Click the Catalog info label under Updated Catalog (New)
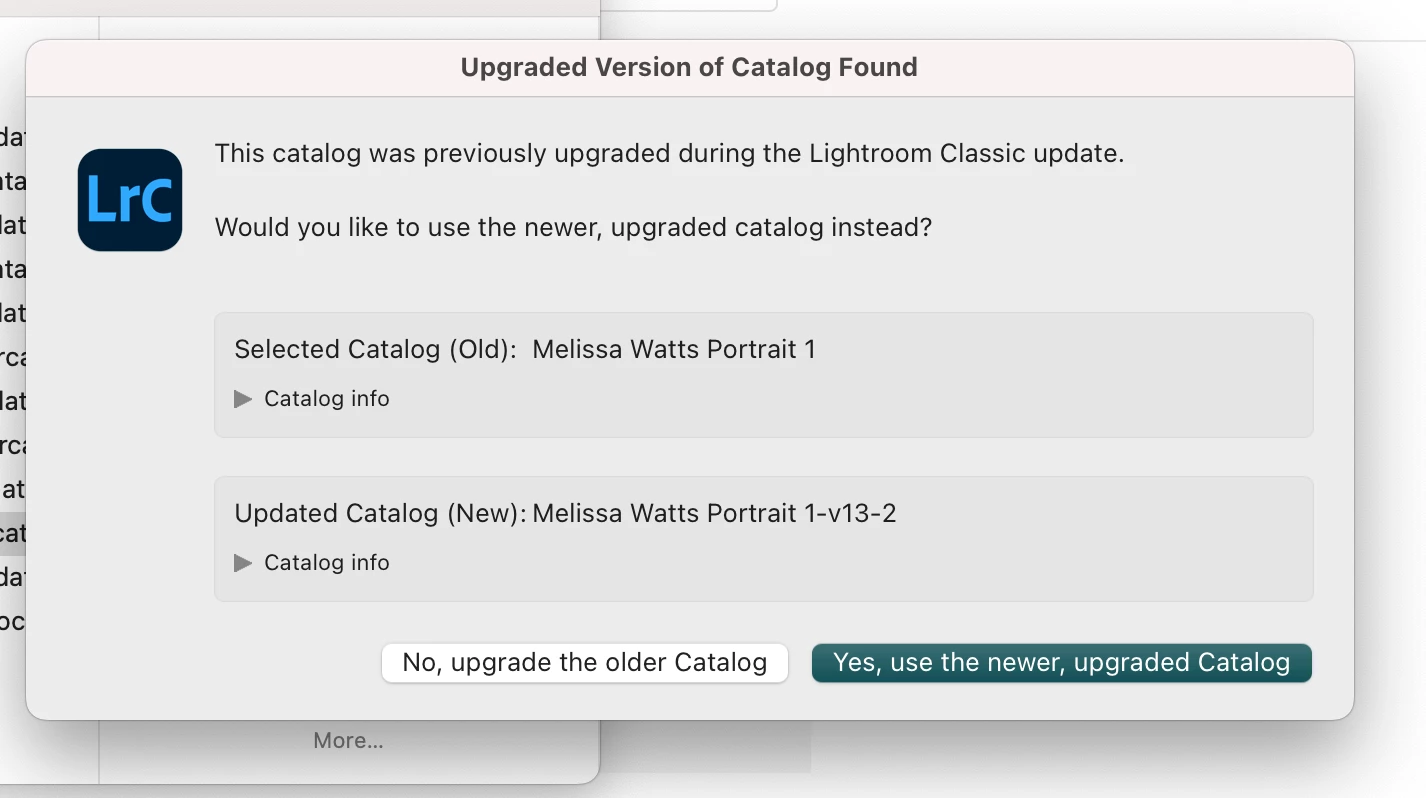 [x=327, y=563]
